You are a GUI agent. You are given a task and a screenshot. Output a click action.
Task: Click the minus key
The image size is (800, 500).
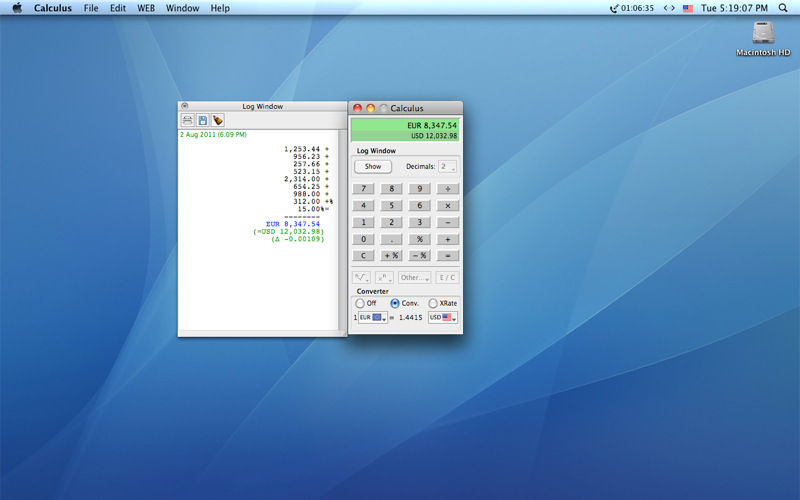coord(447,222)
